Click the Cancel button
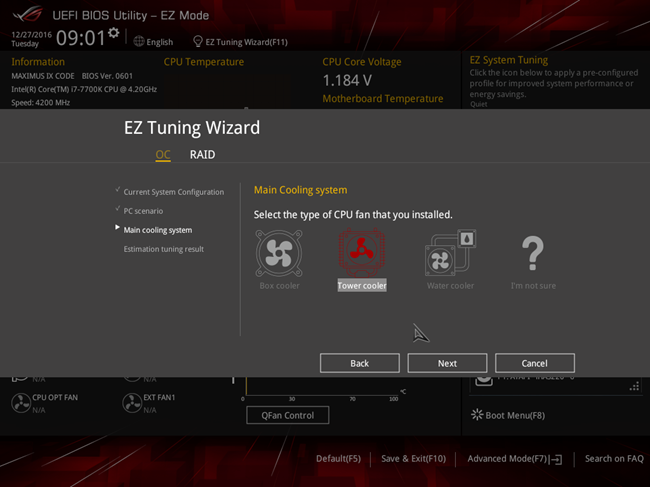650x487 pixels. [535, 363]
